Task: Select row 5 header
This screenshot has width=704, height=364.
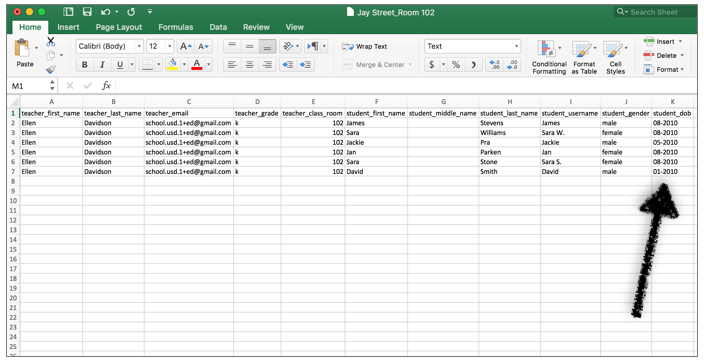Action: coord(13,152)
